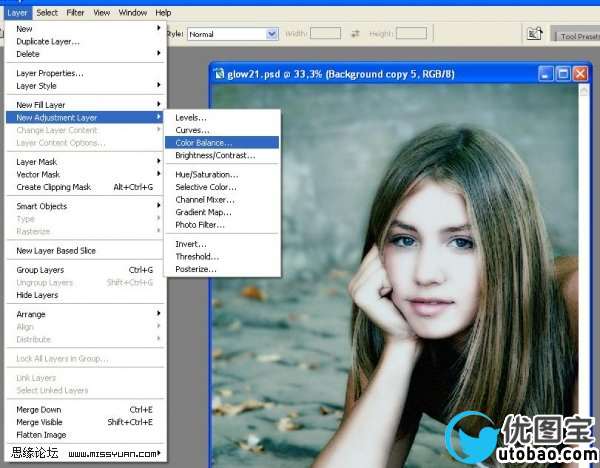
Task: Open the File Browser icon in options bar
Action: point(535,35)
